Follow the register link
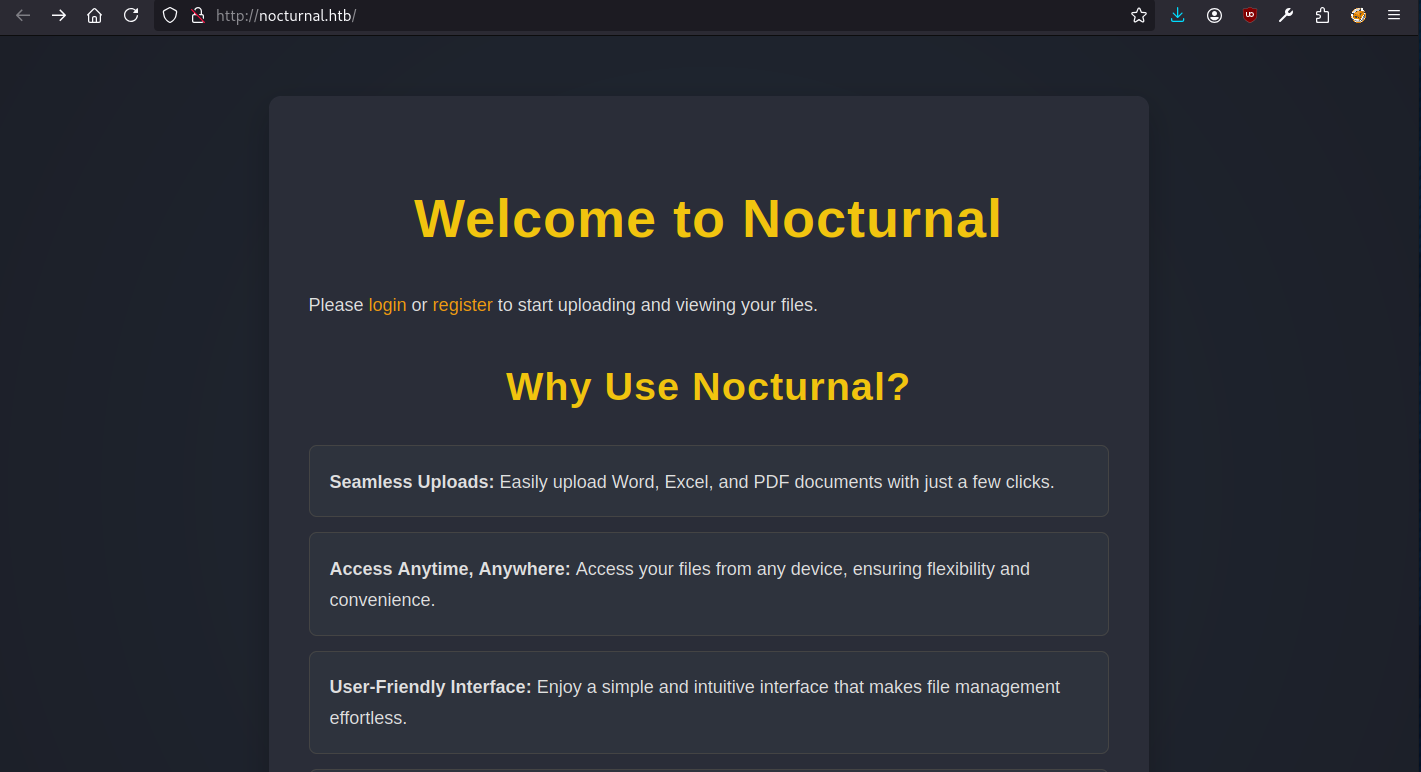This screenshot has height=772, width=1421. pyautogui.click(x=462, y=305)
